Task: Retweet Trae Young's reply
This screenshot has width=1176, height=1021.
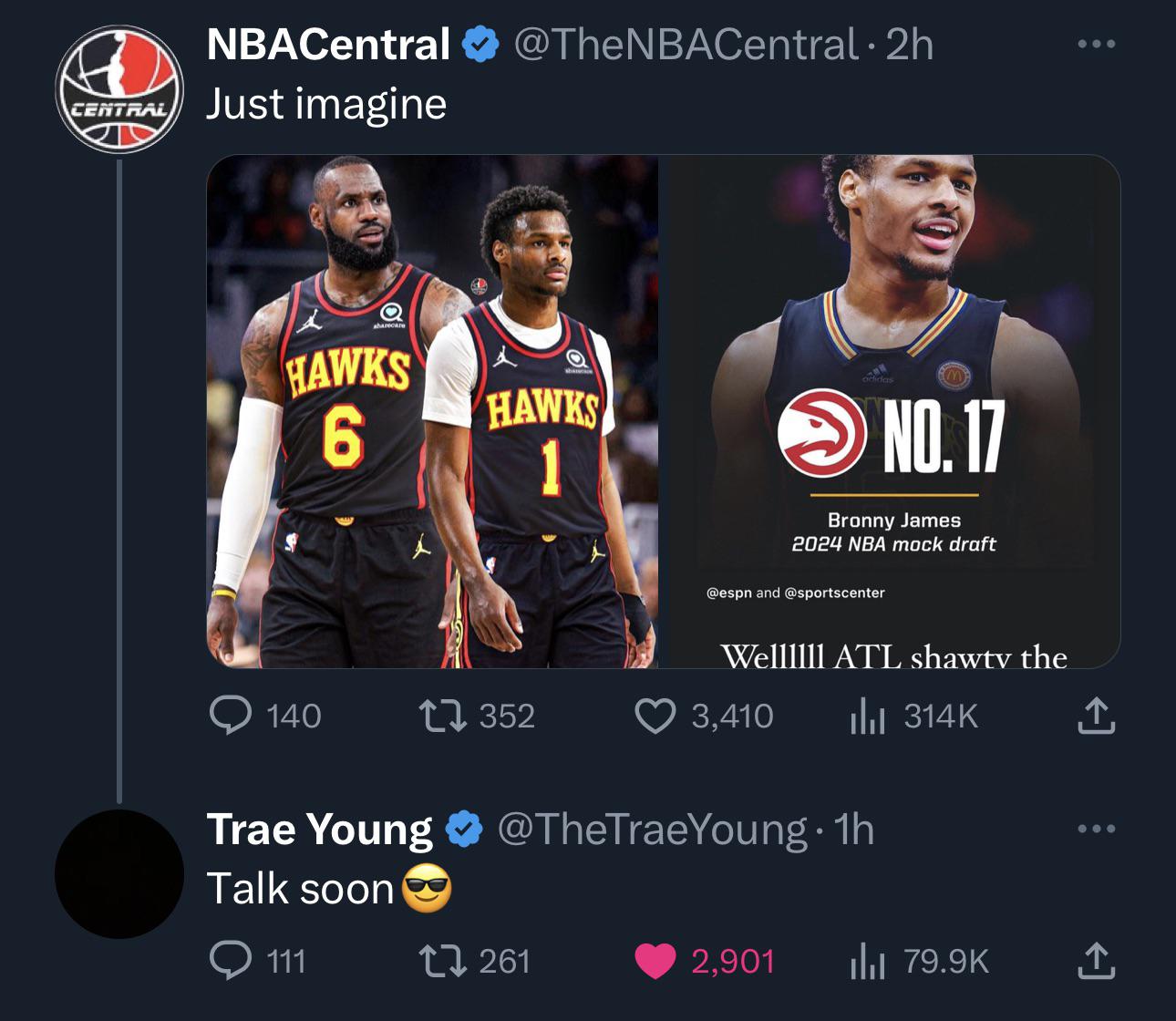Action: pyautogui.click(x=442, y=961)
